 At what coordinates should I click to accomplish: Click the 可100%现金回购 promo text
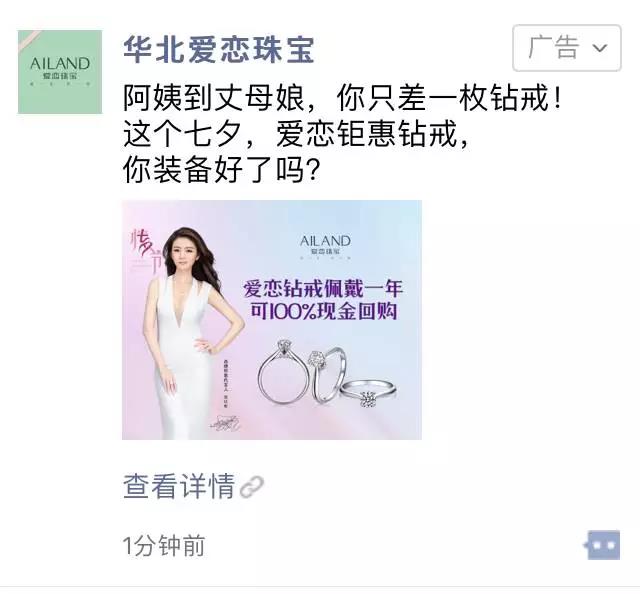pos(323,311)
